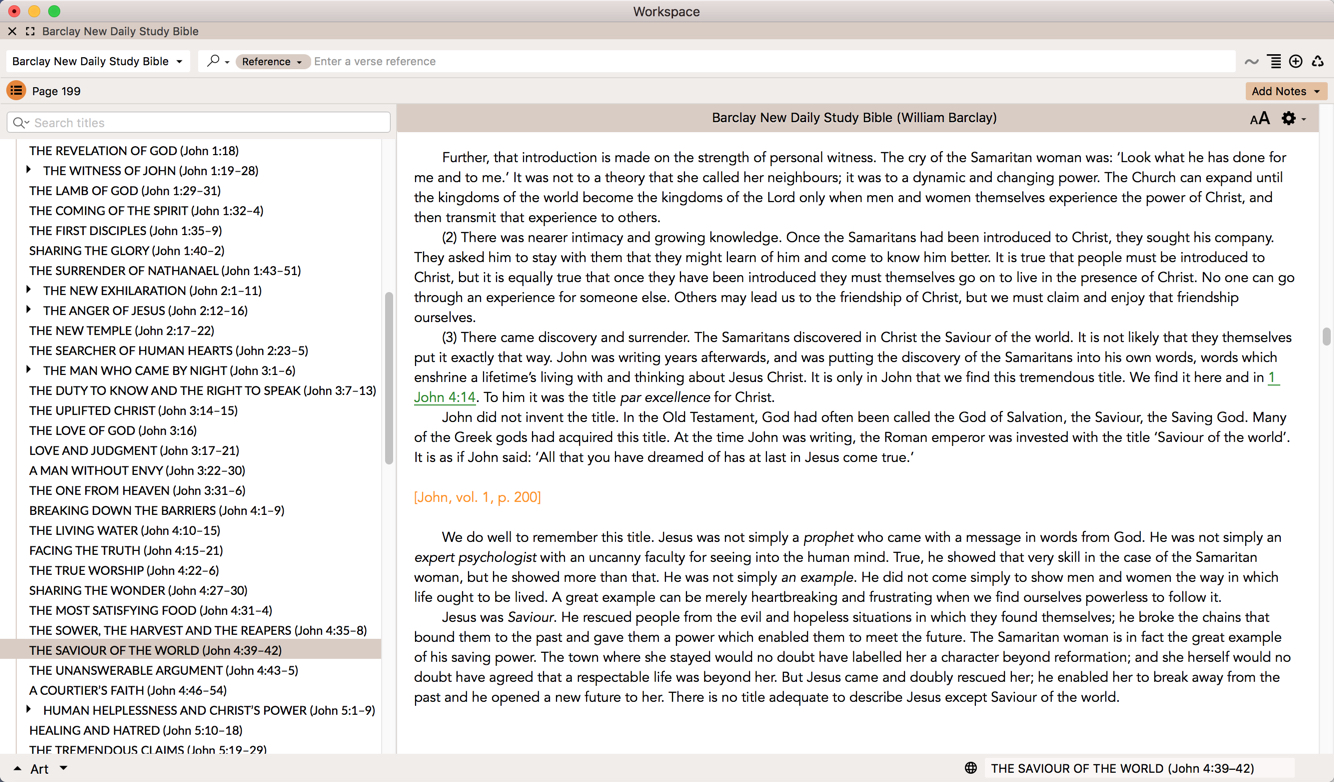Viewport: 1334px width, 782px height.
Task: Expand THE ANGER OF JESUS section
Action: [29, 310]
